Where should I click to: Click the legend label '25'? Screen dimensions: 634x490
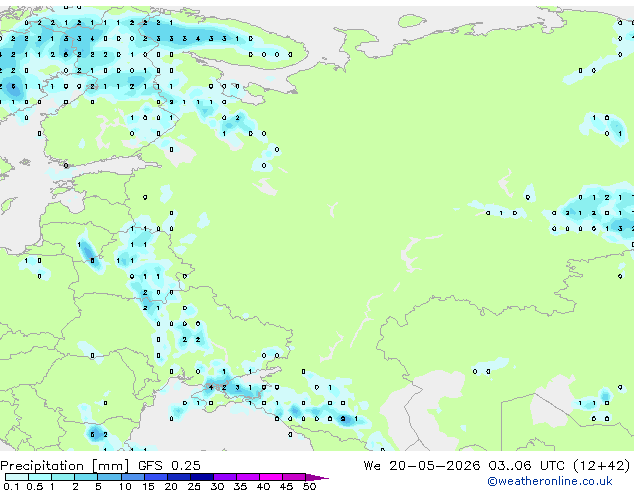pos(194,486)
